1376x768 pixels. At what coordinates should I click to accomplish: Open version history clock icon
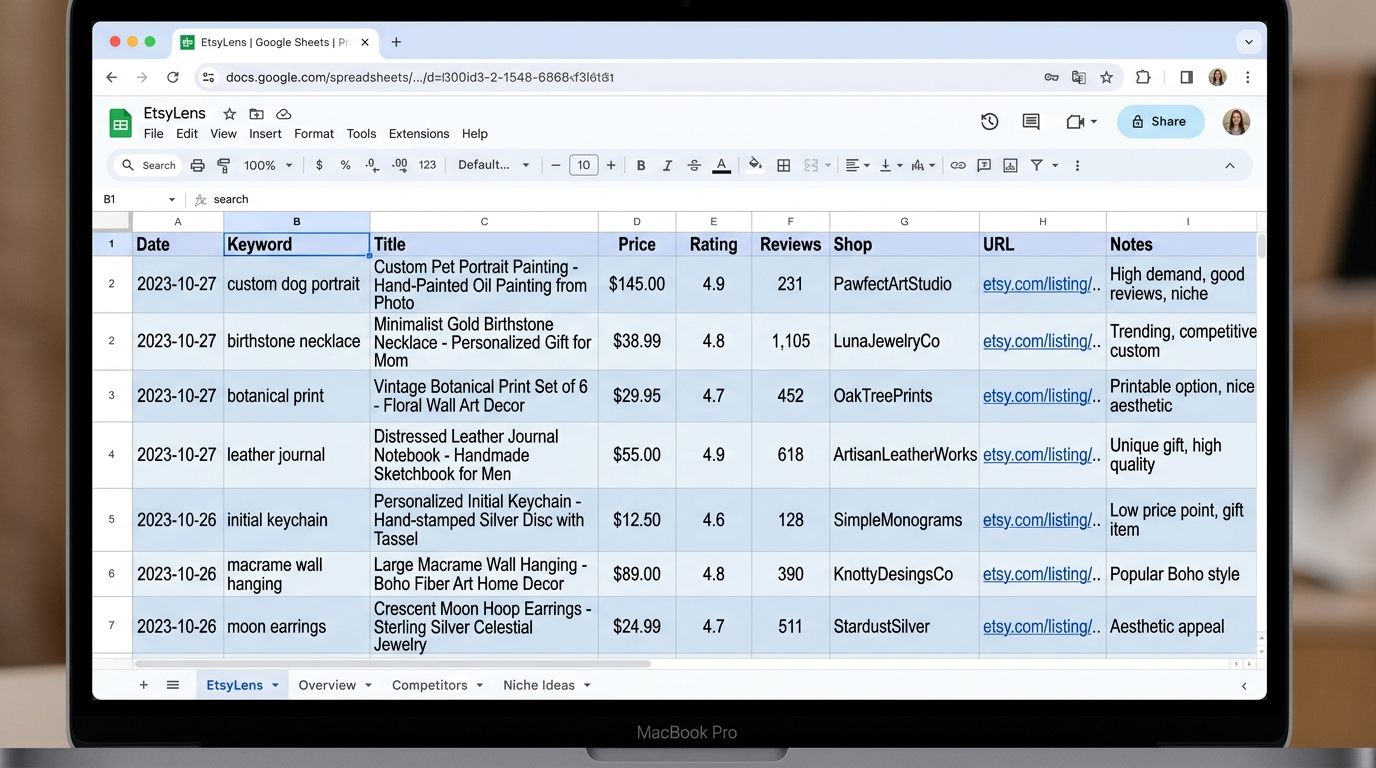tap(989, 121)
